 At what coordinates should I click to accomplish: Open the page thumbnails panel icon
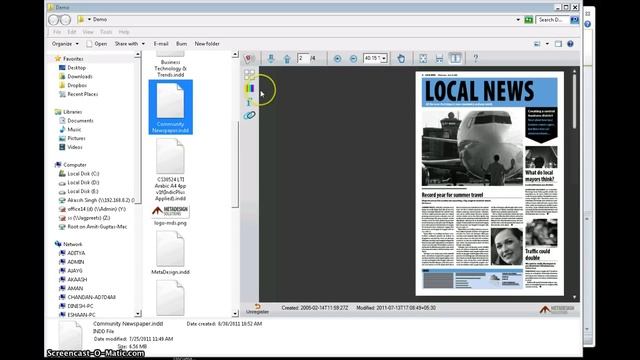tap(249, 74)
